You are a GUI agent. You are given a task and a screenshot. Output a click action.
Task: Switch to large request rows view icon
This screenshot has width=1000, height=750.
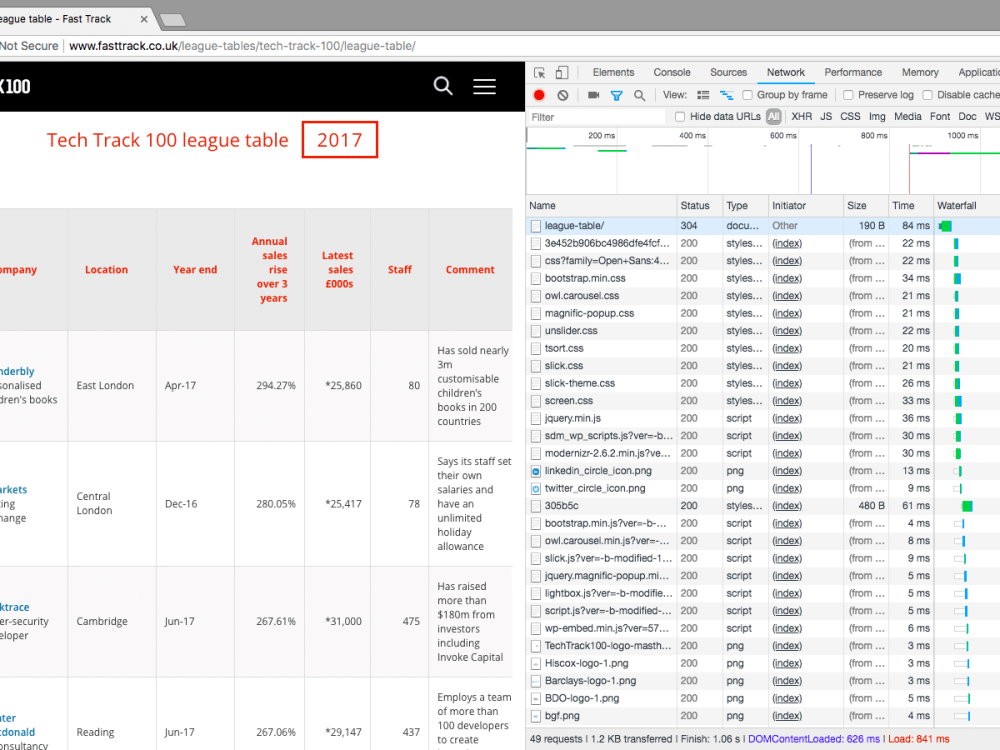703,95
